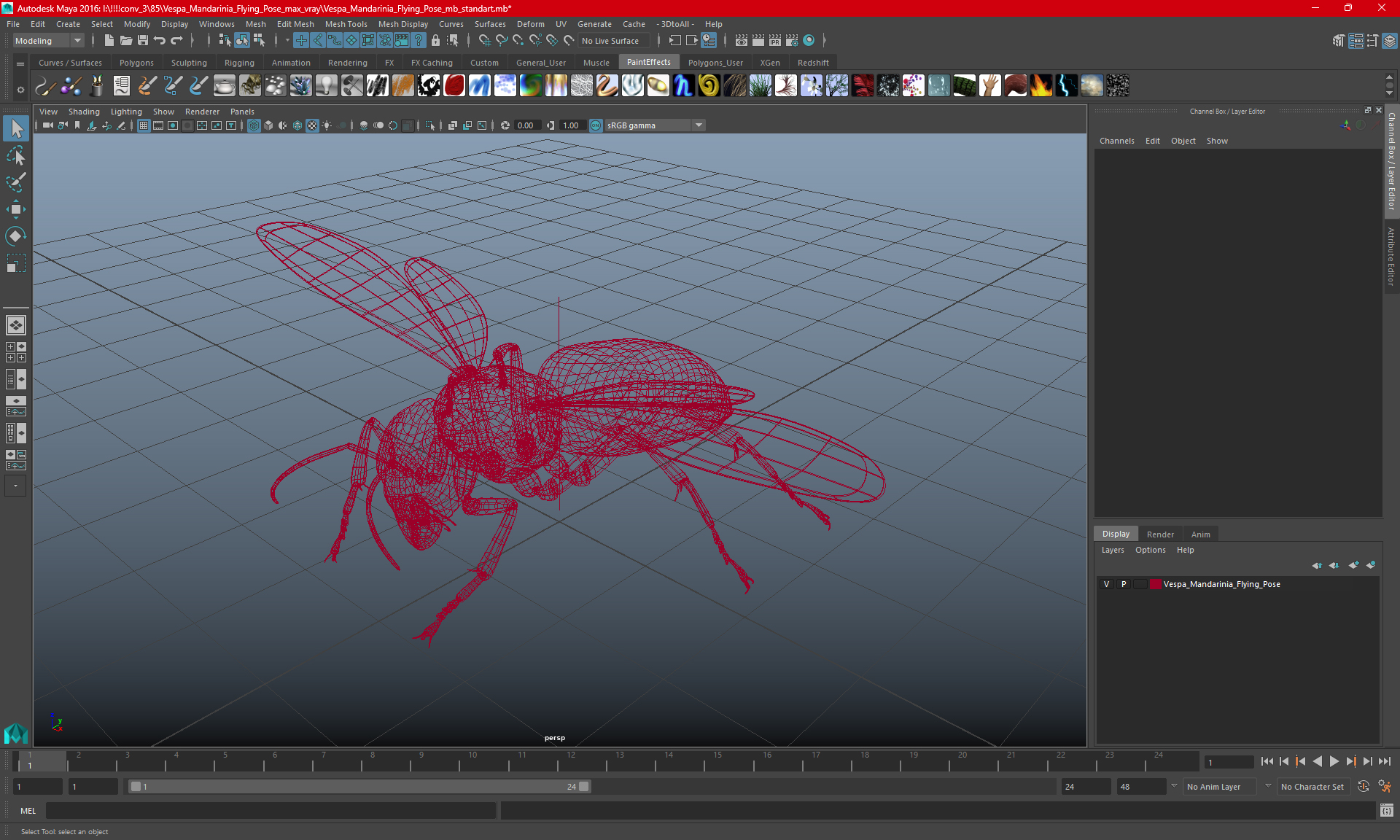Screen dimensions: 1400x840
Task: Click the MEL command input field
Action: [x=271, y=810]
